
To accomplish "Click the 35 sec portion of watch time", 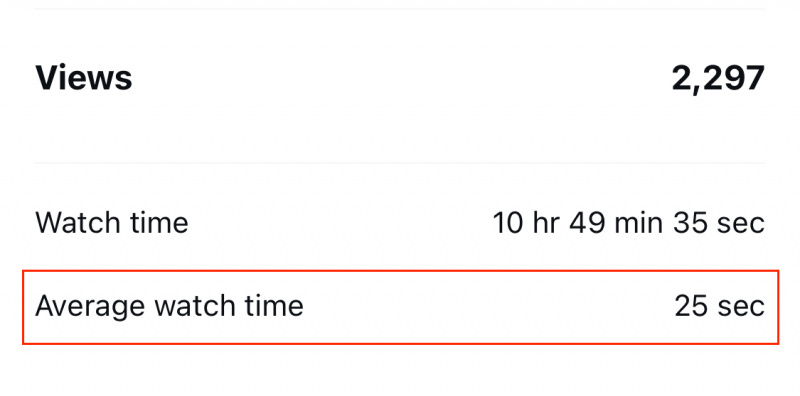I will pos(718,222).
